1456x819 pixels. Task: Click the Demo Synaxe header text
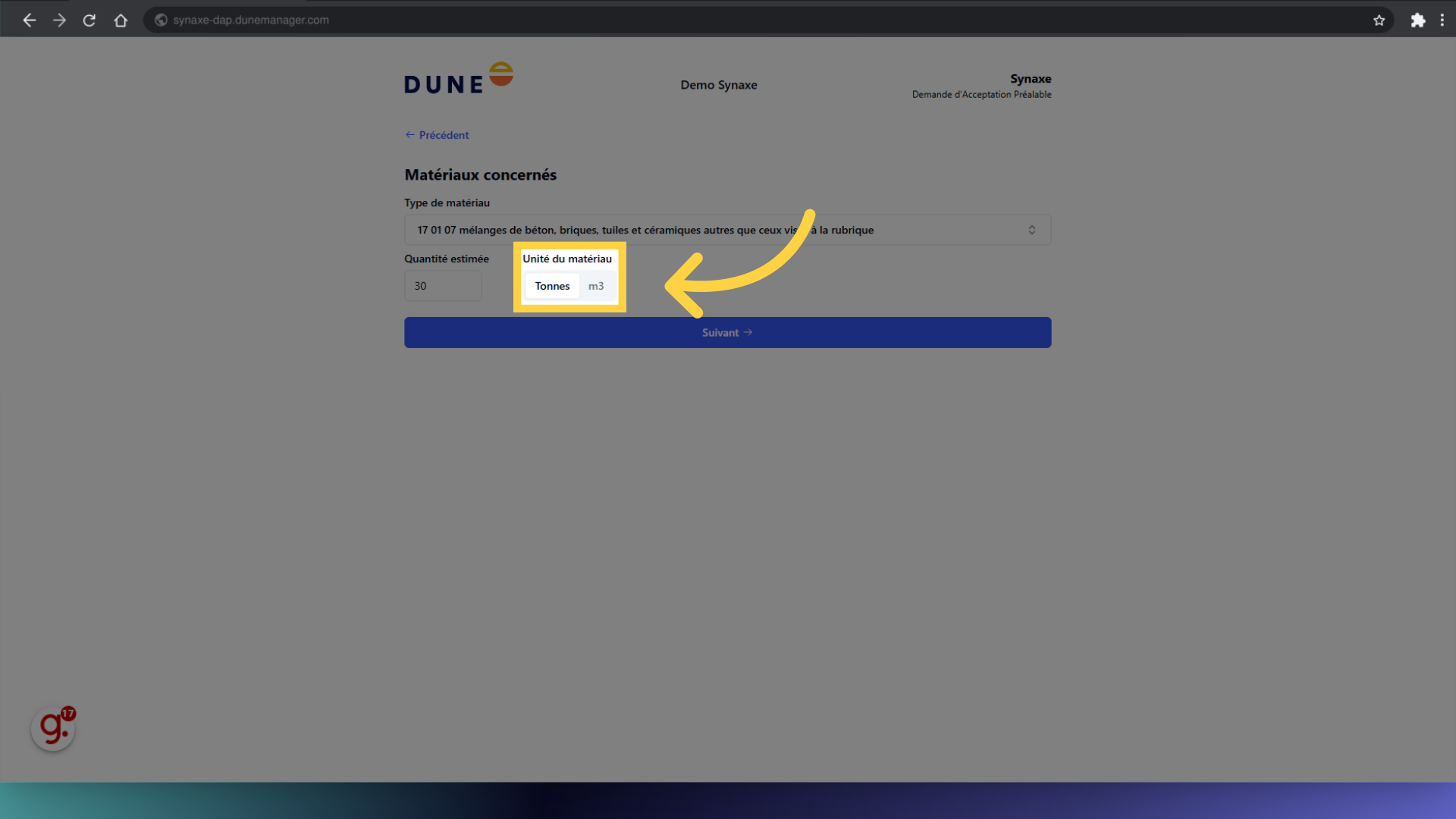pyautogui.click(x=718, y=85)
